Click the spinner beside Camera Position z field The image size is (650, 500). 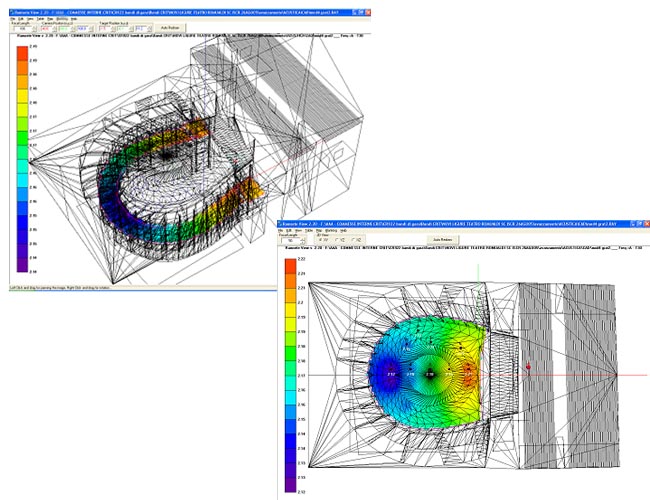point(90,29)
